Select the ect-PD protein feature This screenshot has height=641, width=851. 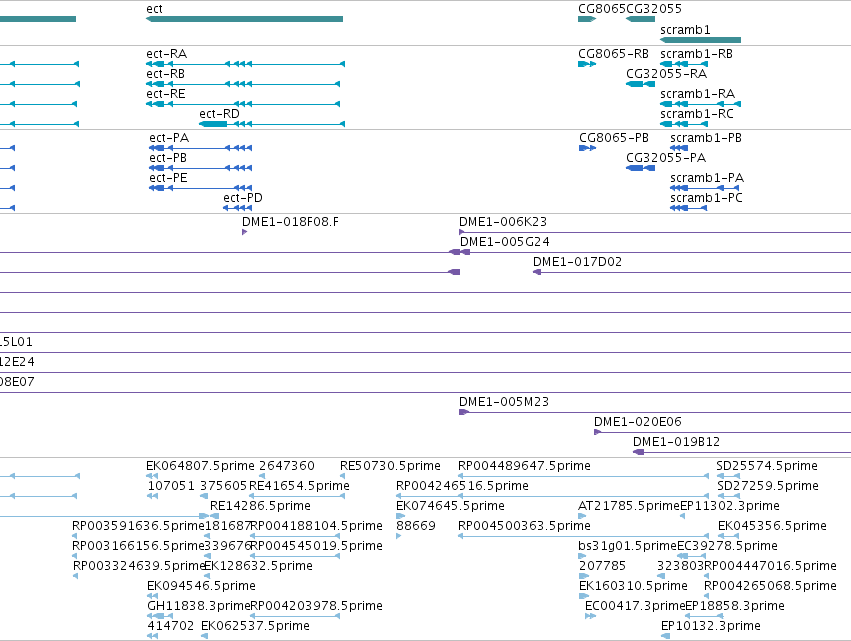tap(237, 208)
